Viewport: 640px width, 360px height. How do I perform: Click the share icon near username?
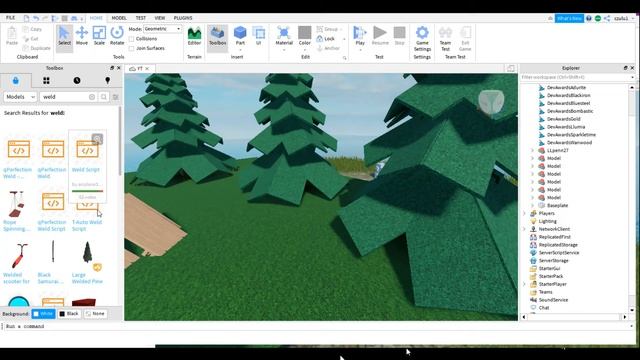[x=607, y=18]
